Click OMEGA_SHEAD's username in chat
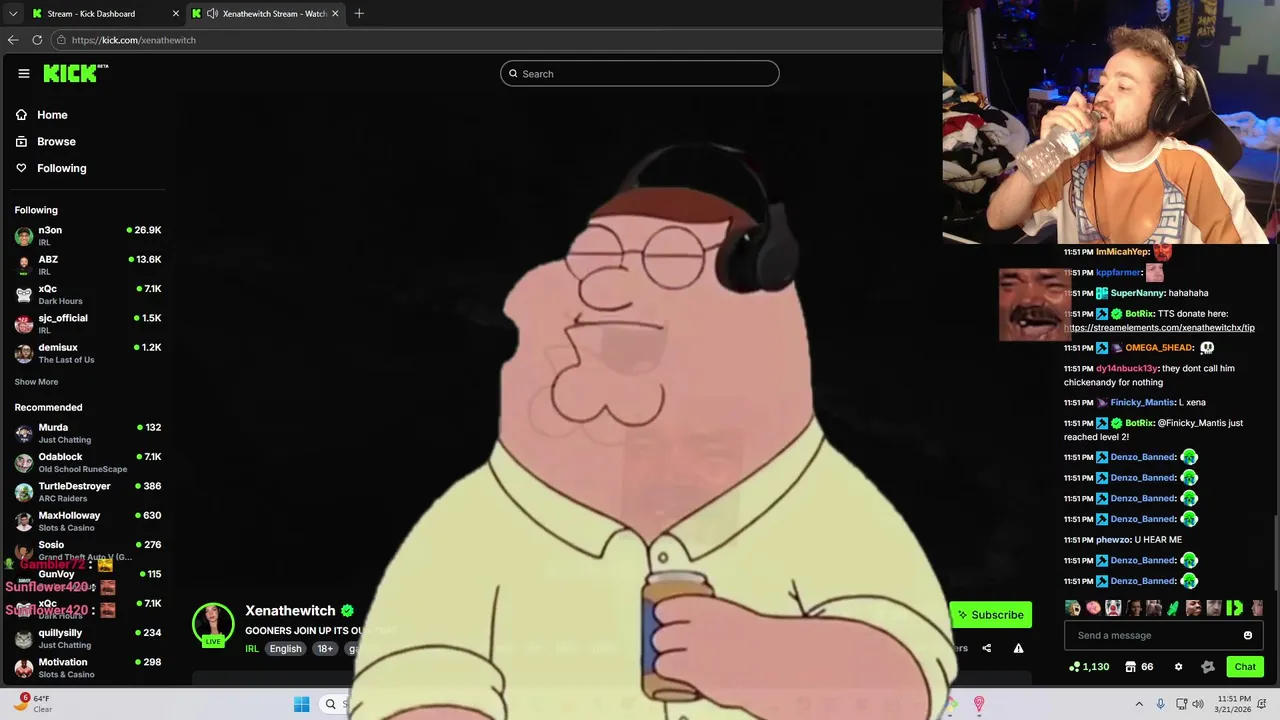 coord(1159,348)
